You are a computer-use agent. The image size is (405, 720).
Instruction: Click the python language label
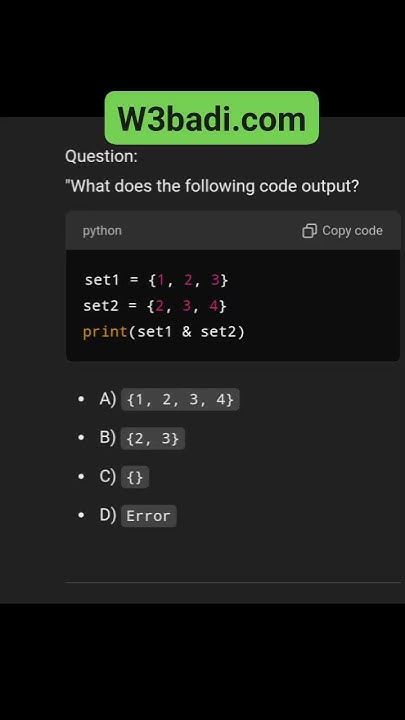pos(102,231)
